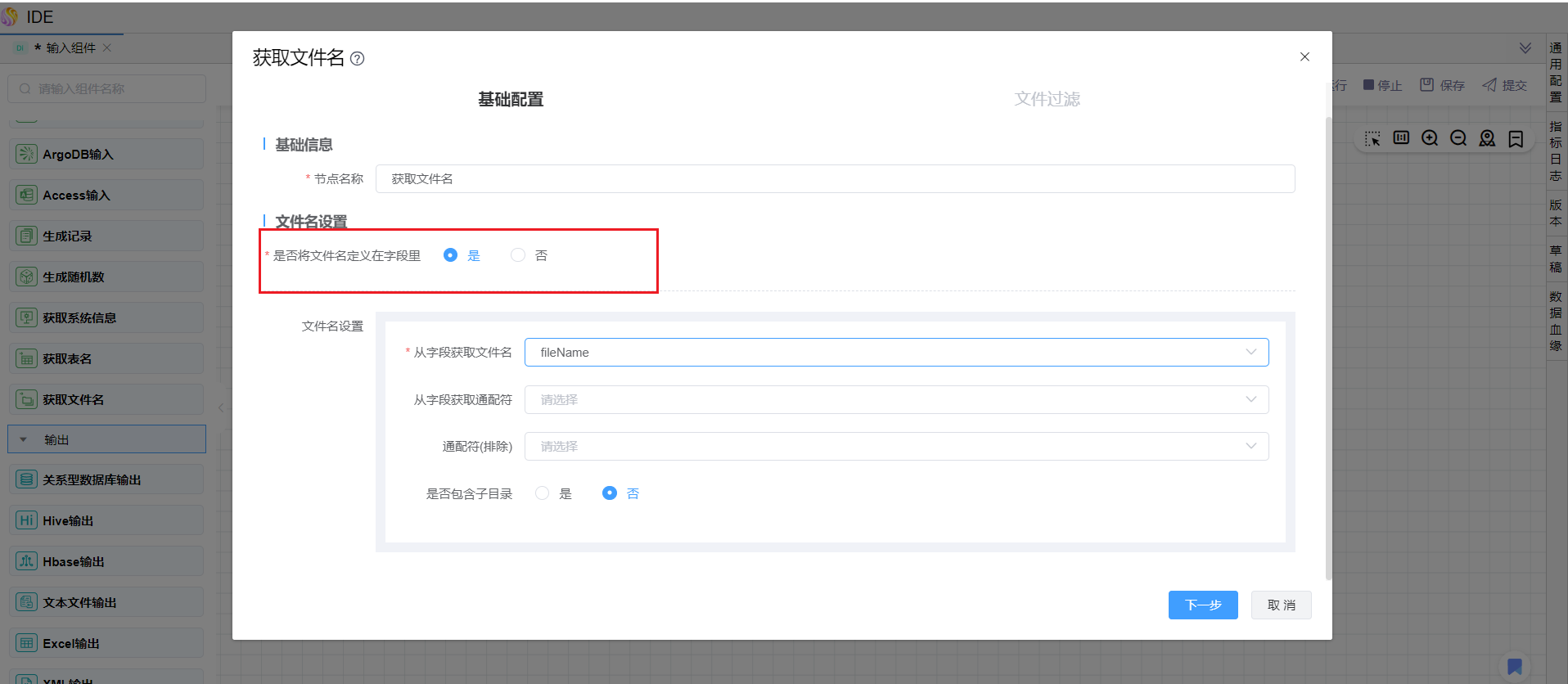Activate the canvas box-select tool
The width and height of the screenshot is (1568, 684).
[x=1372, y=138]
